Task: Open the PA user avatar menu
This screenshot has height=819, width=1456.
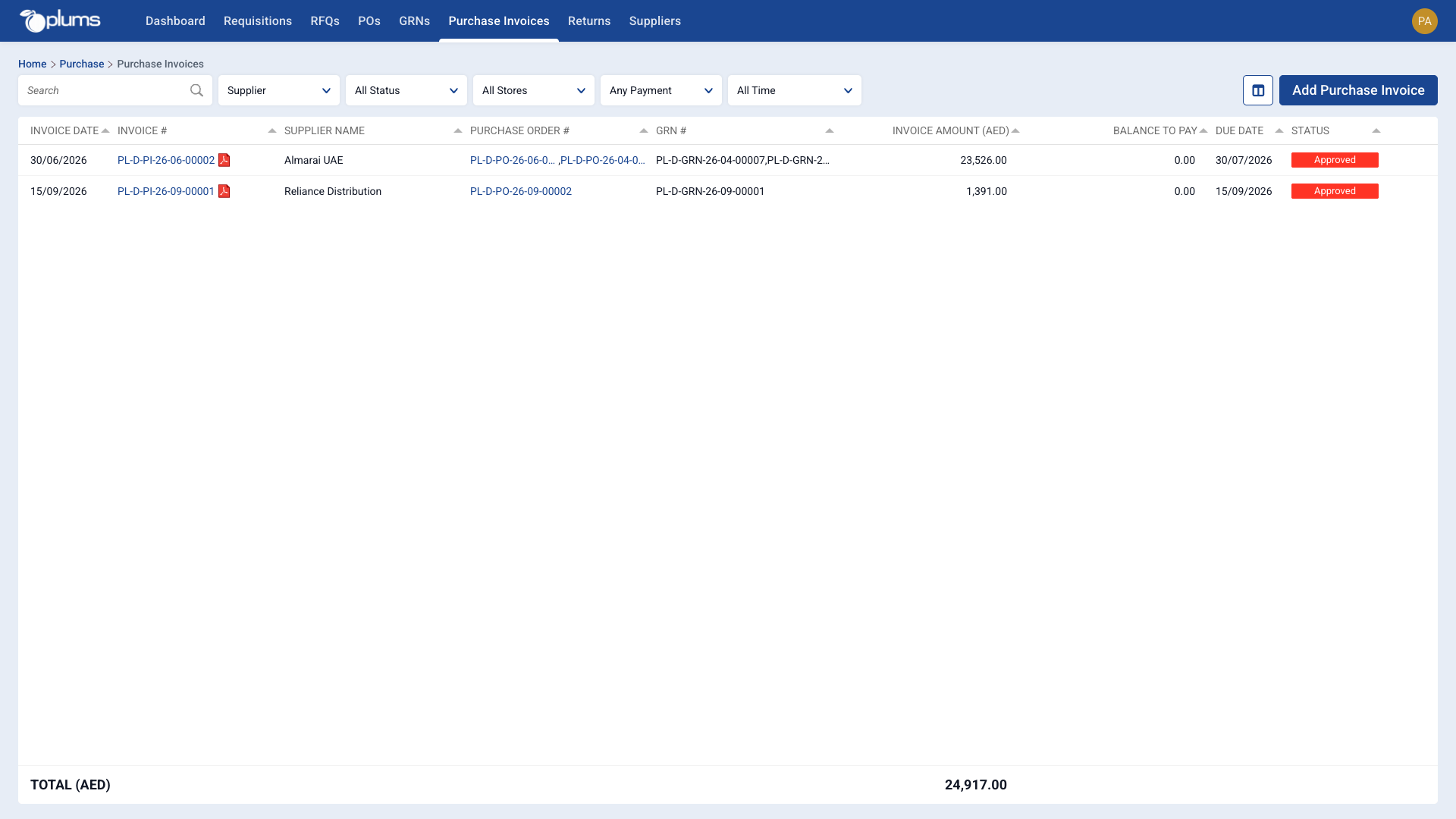Action: click(x=1424, y=21)
